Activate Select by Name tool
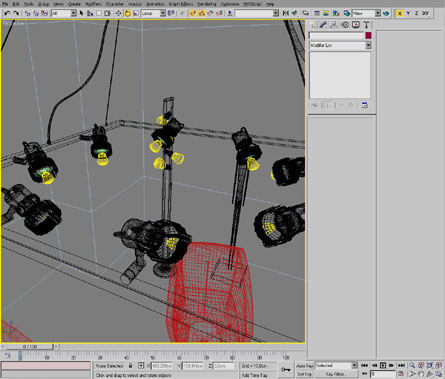Screen dimensions: 445x379 (x=90, y=13)
